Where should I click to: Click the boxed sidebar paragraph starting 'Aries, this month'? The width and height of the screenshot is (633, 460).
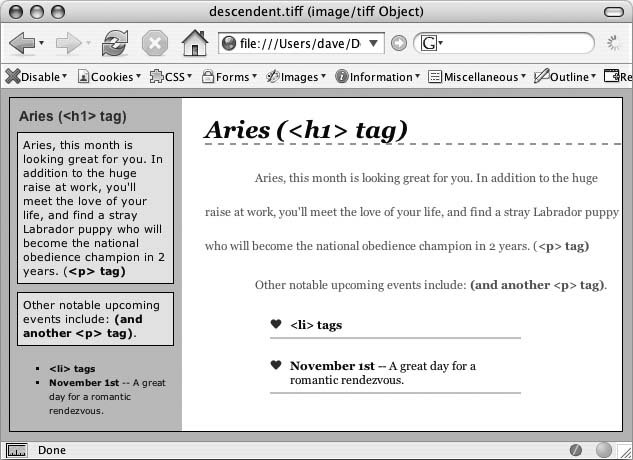(x=96, y=208)
